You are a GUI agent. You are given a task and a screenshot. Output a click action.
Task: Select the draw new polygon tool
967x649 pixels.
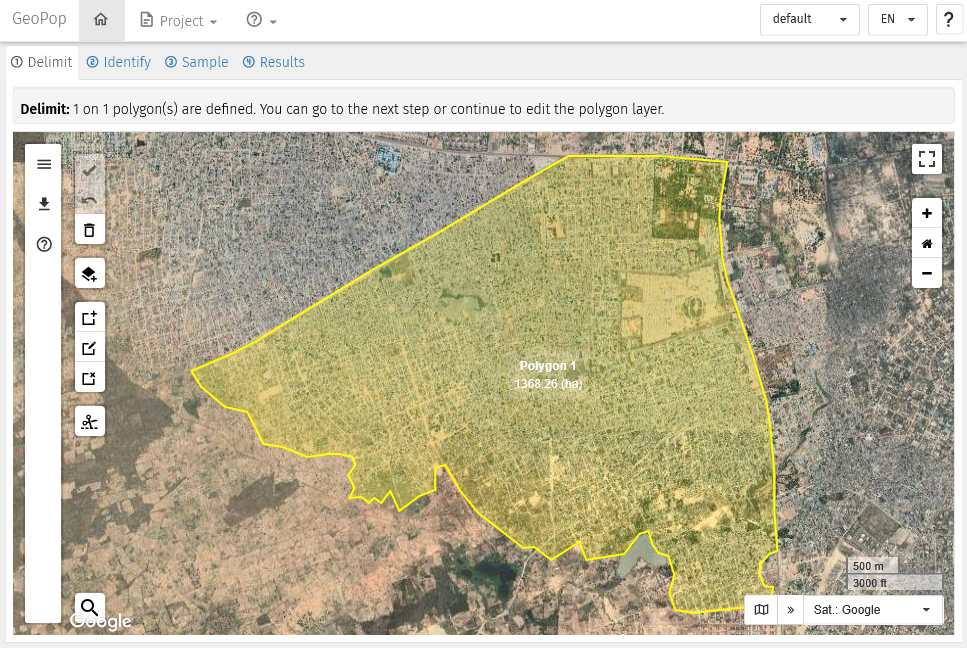coord(90,319)
